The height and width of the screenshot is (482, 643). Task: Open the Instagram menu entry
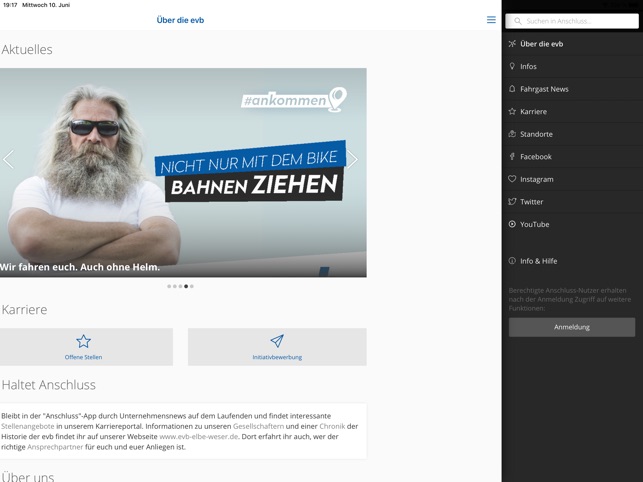[572, 179]
